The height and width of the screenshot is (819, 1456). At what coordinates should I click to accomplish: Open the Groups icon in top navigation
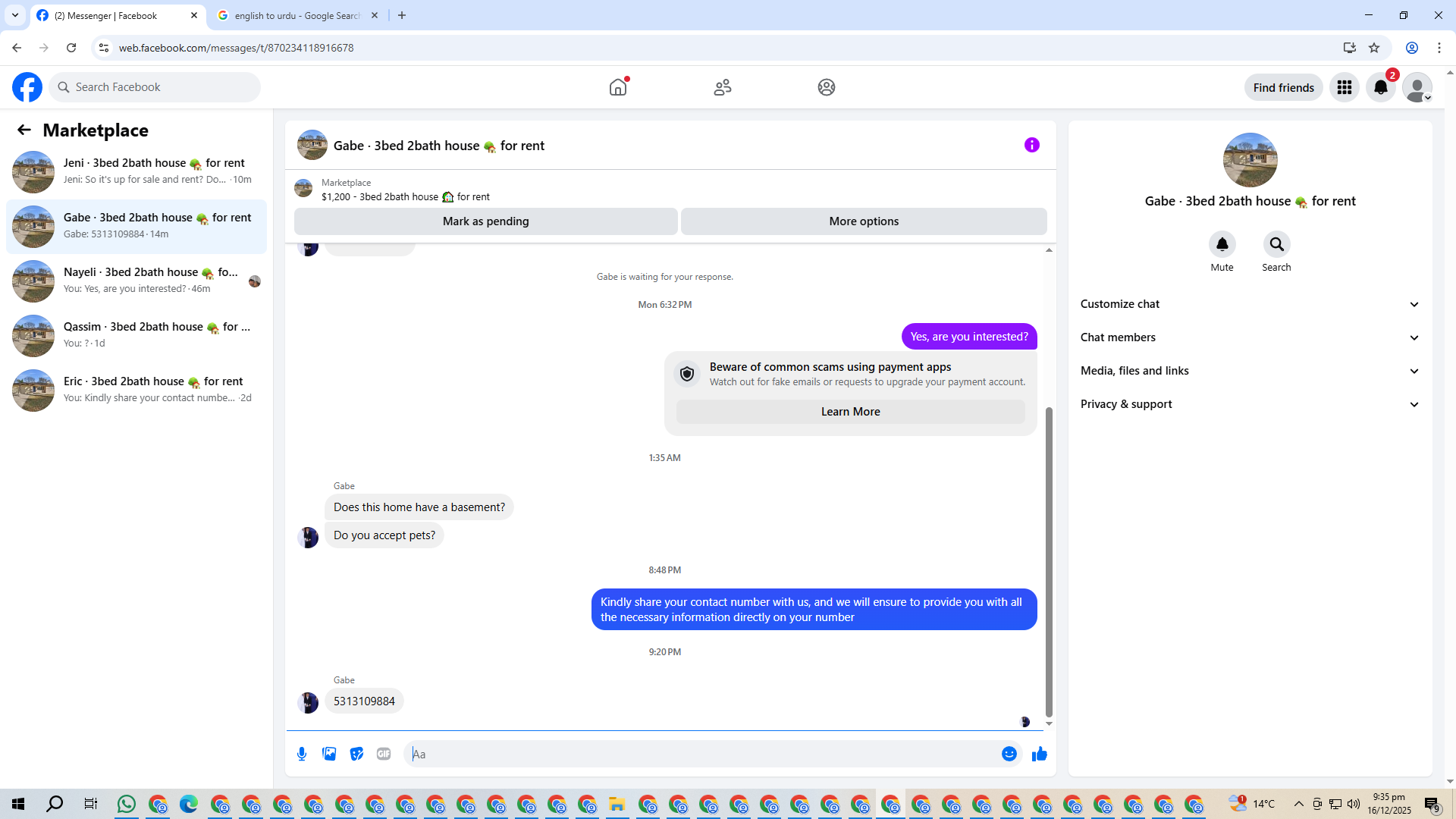click(827, 87)
